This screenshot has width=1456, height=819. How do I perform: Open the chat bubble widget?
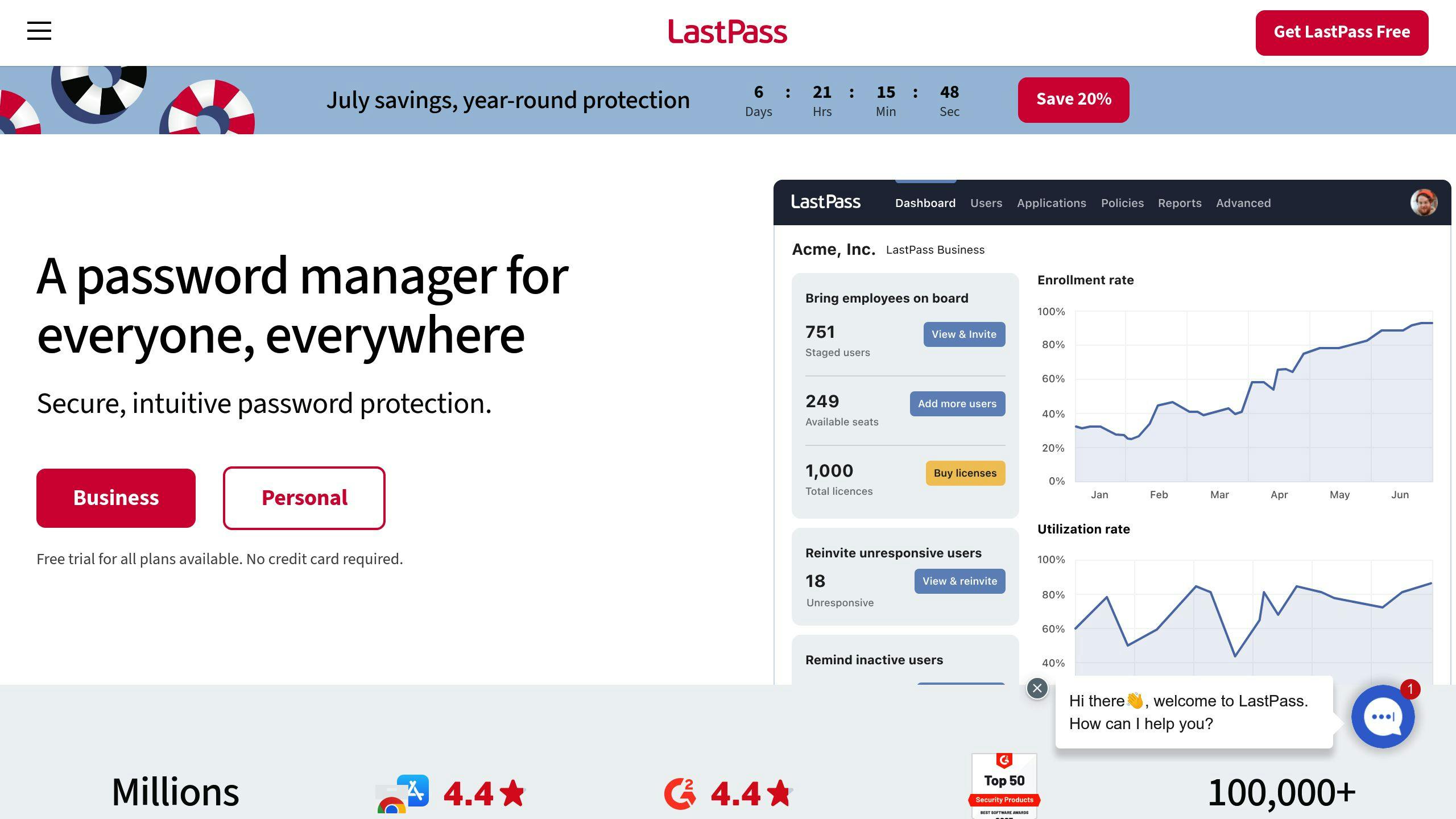pos(1383,717)
